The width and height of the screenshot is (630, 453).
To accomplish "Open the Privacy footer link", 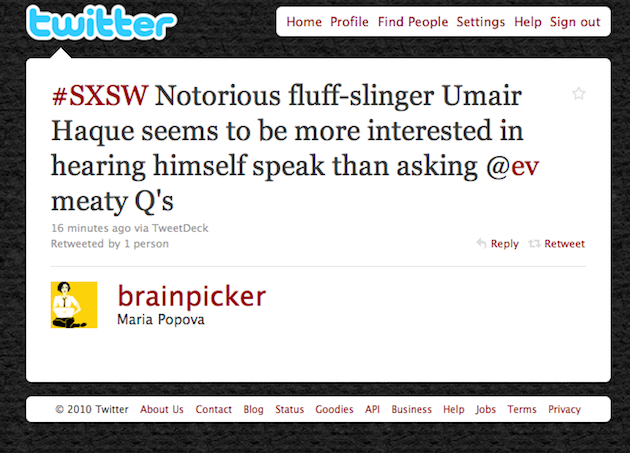I will pyautogui.click(x=565, y=409).
